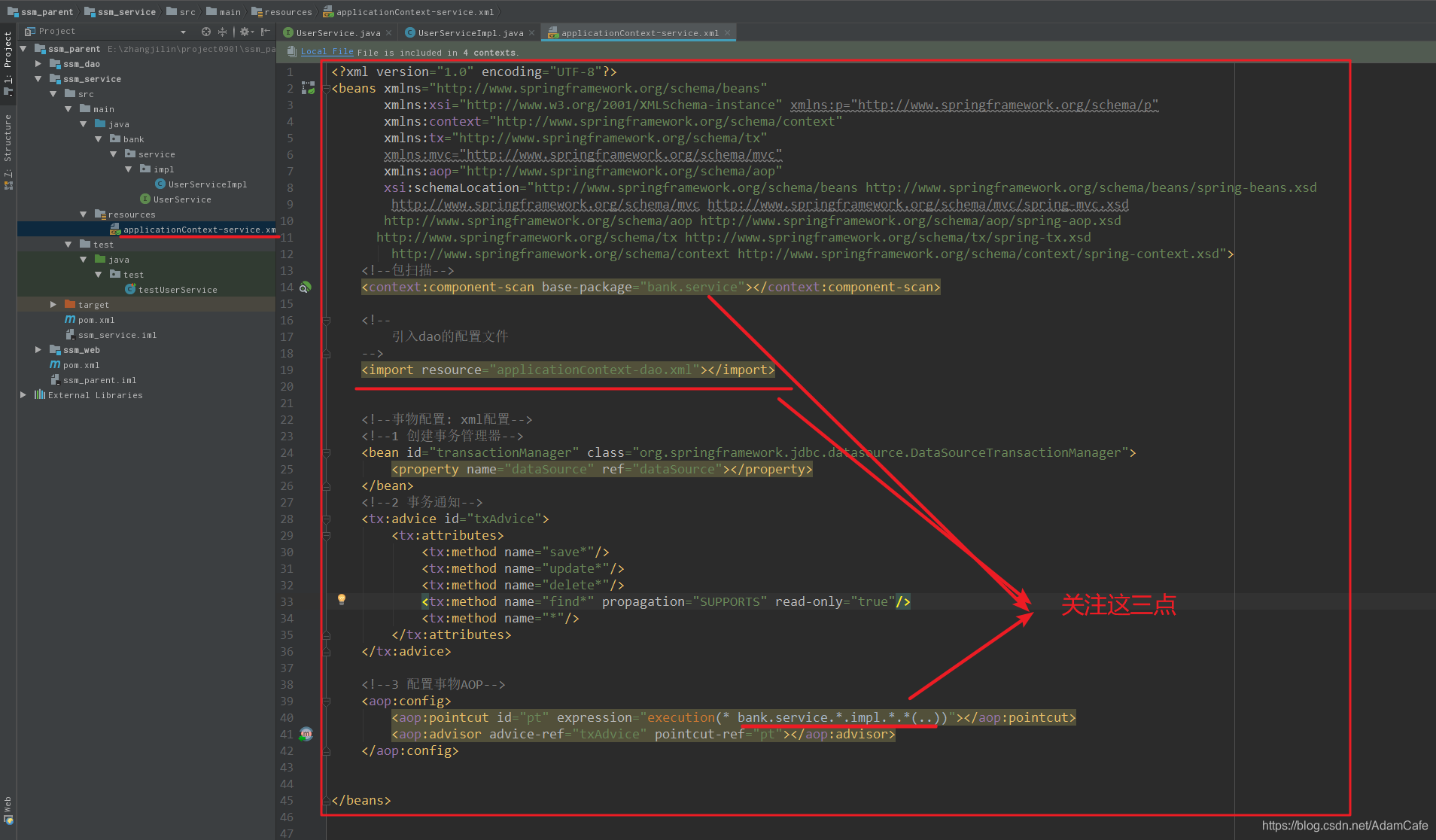Select applicationContext-service.xml in project tree
Screen dimensions: 1436x840
pos(199,230)
